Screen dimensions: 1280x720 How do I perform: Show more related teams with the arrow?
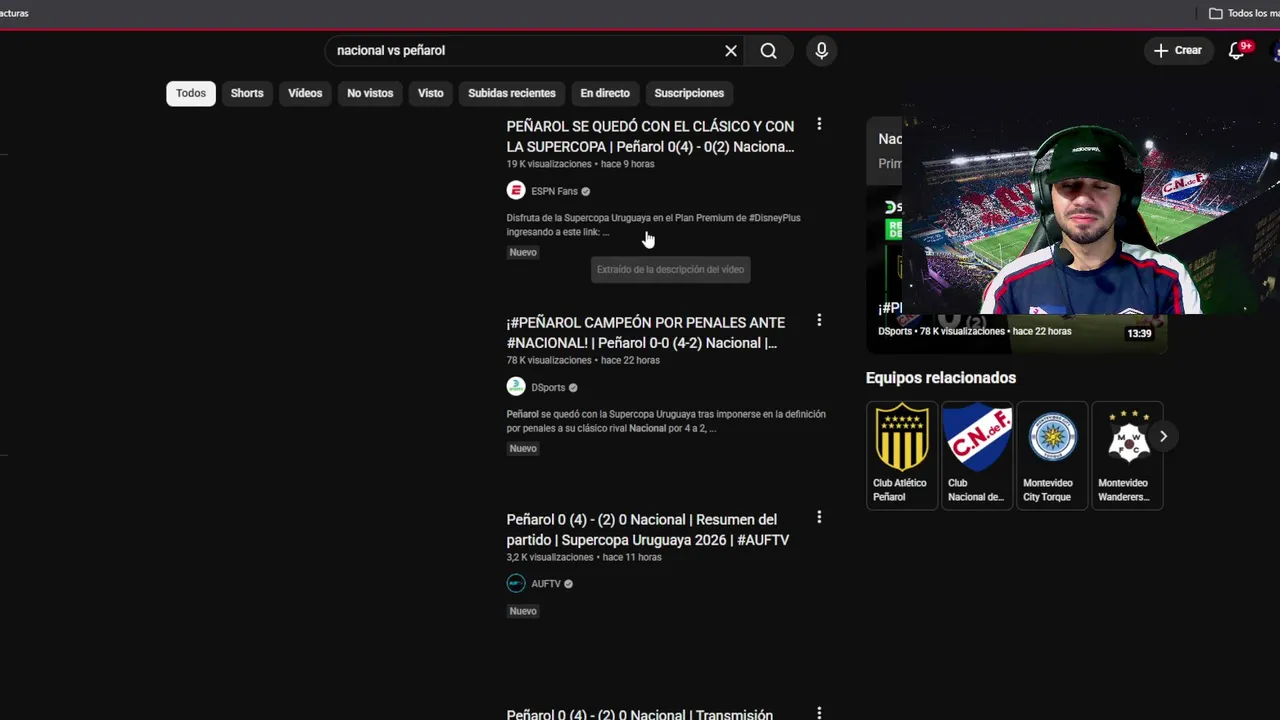[x=1163, y=436]
